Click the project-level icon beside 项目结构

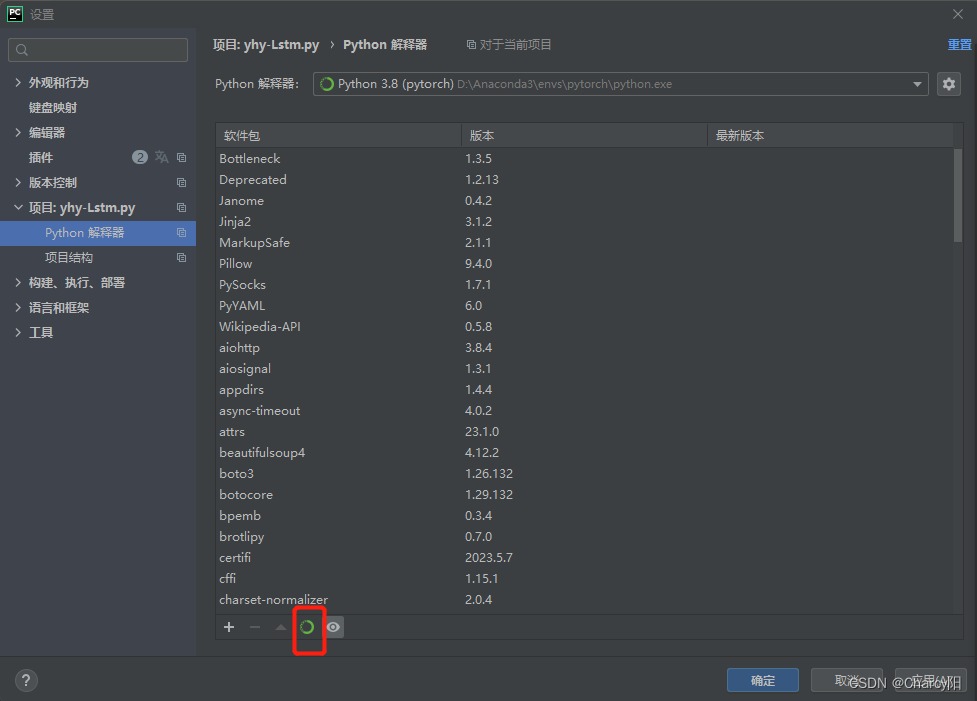coord(181,257)
